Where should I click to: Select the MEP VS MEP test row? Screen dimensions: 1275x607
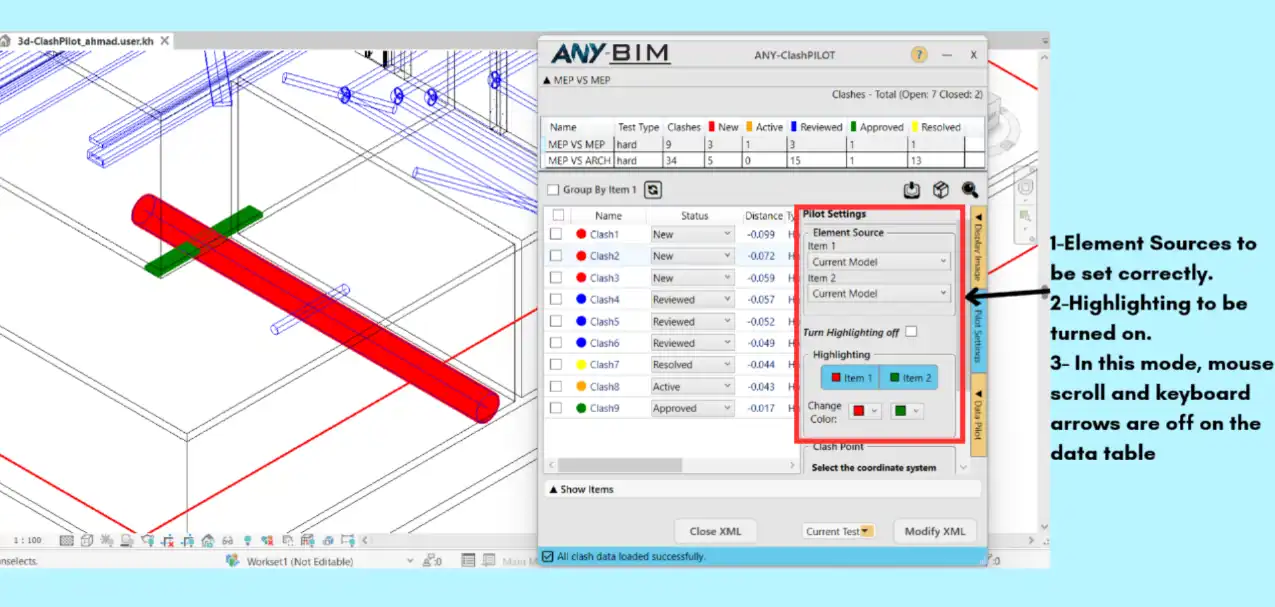(x=764, y=144)
